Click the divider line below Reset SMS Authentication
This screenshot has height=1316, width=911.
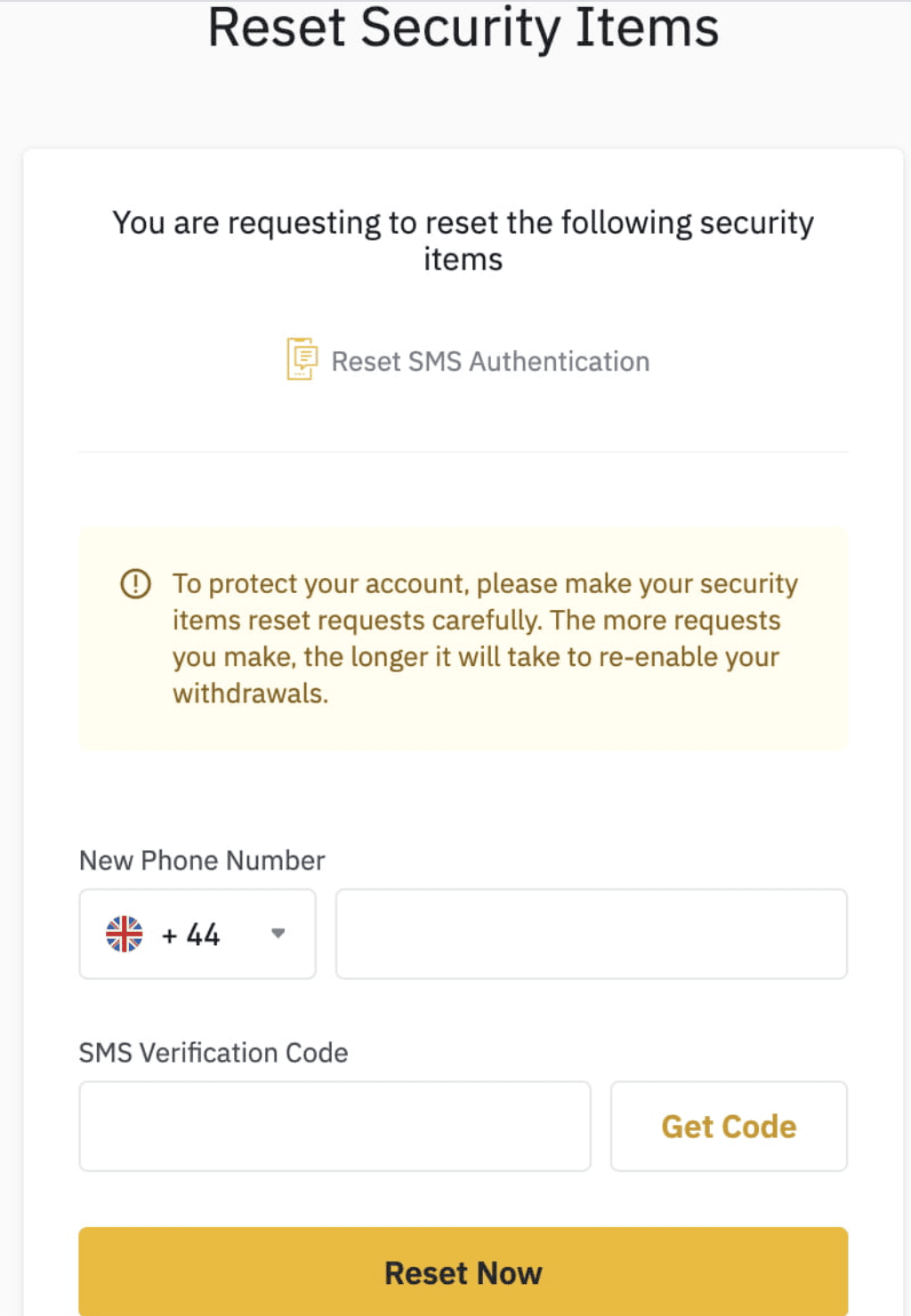pyautogui.click(x=464, y=452)
